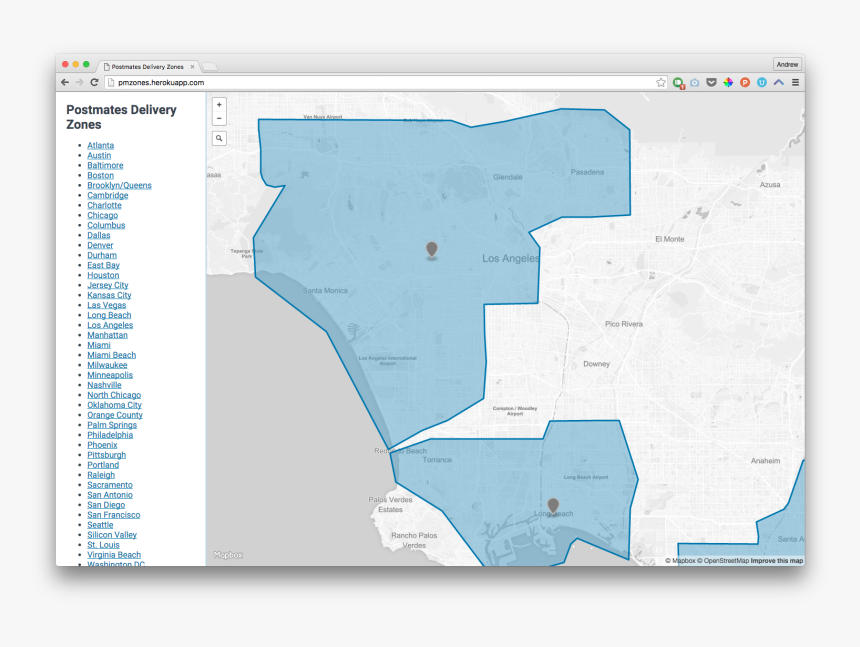
Task: Choose Manhattan in the sidebar list
Action: point(108,335)
